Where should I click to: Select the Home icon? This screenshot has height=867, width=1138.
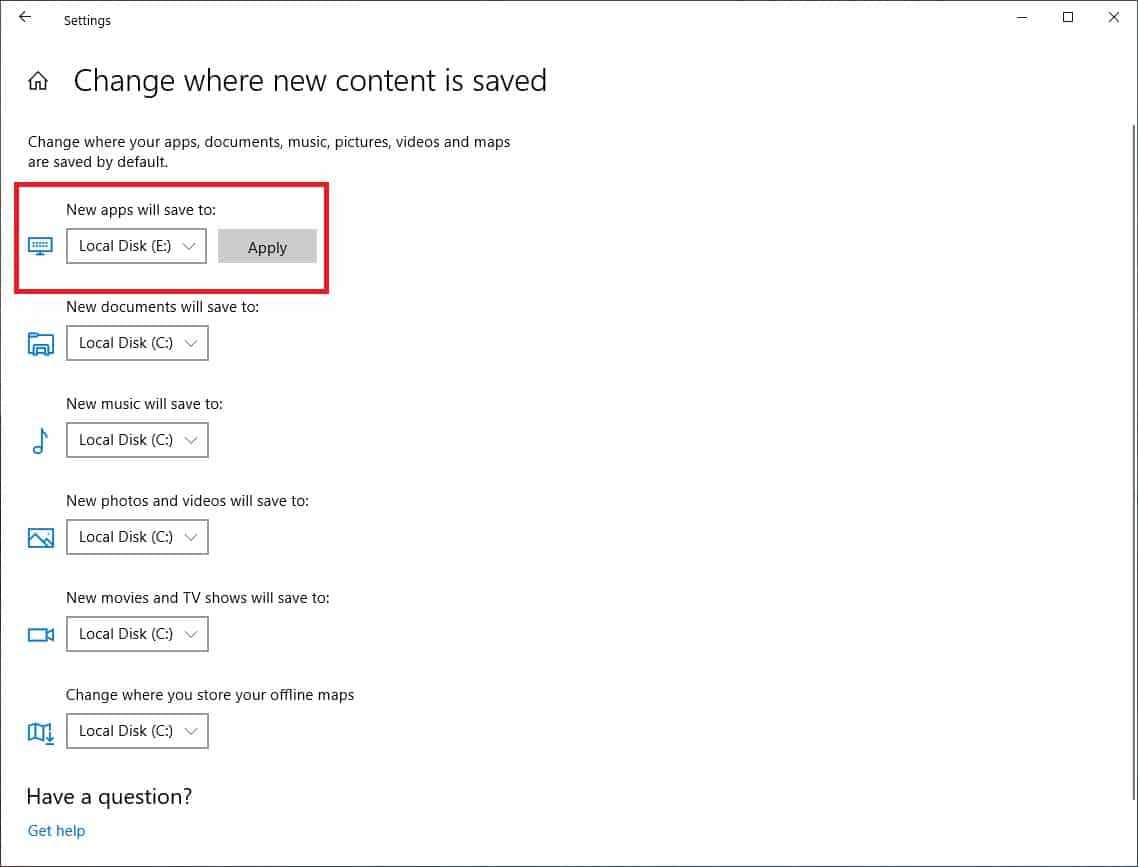click(x=37, y=80)
